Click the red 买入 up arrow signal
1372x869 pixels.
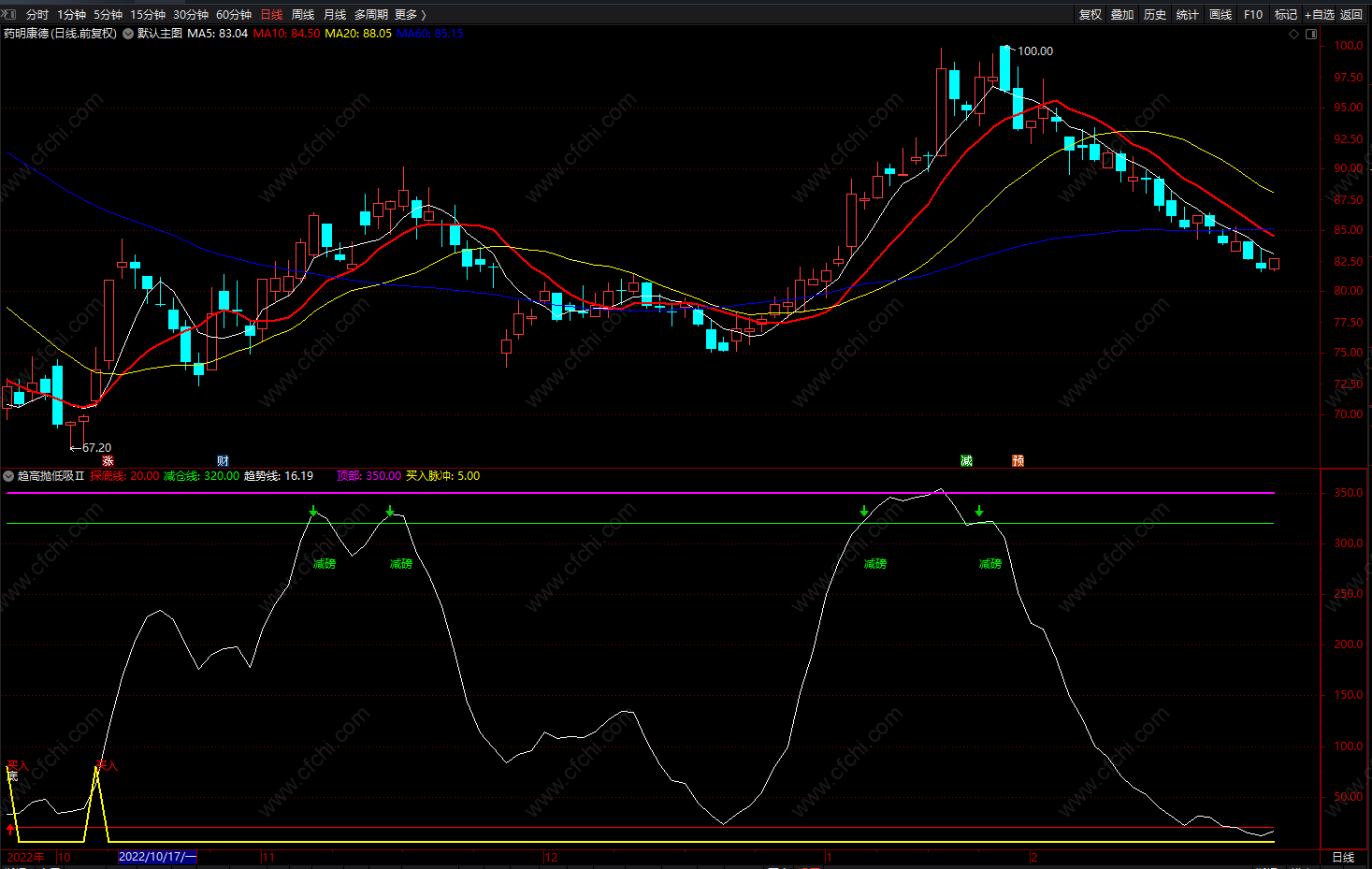tap(10, 829)
